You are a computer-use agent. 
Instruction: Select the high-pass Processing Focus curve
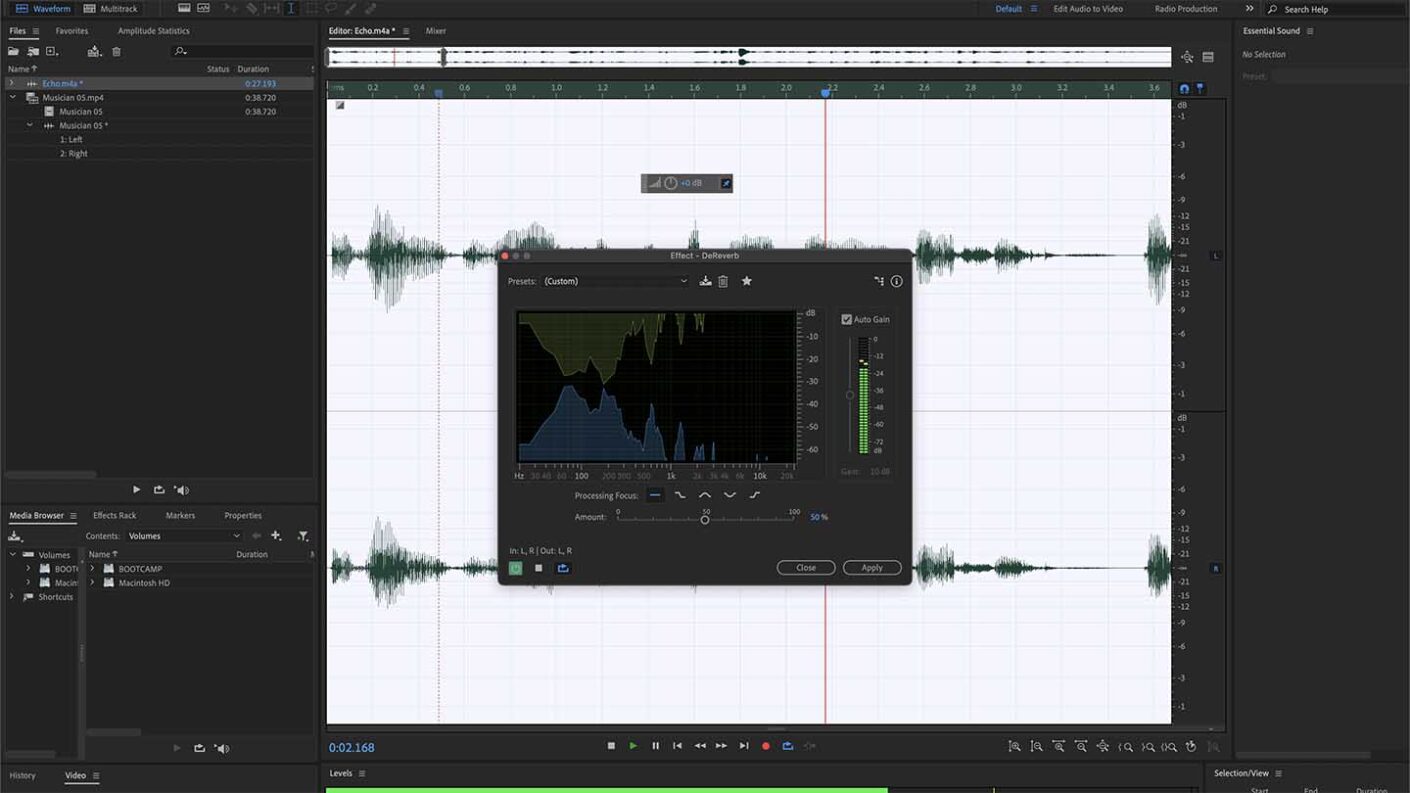[753, 494]
